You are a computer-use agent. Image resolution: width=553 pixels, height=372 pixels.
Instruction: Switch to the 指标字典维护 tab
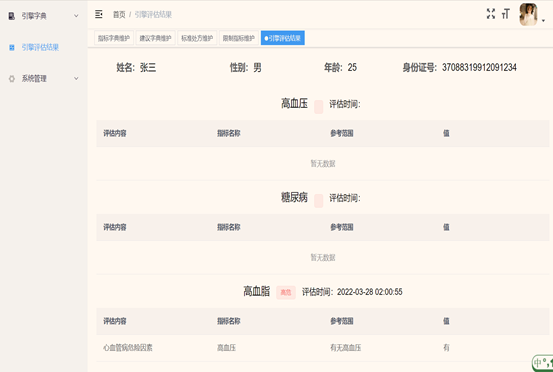click(114, 38)
